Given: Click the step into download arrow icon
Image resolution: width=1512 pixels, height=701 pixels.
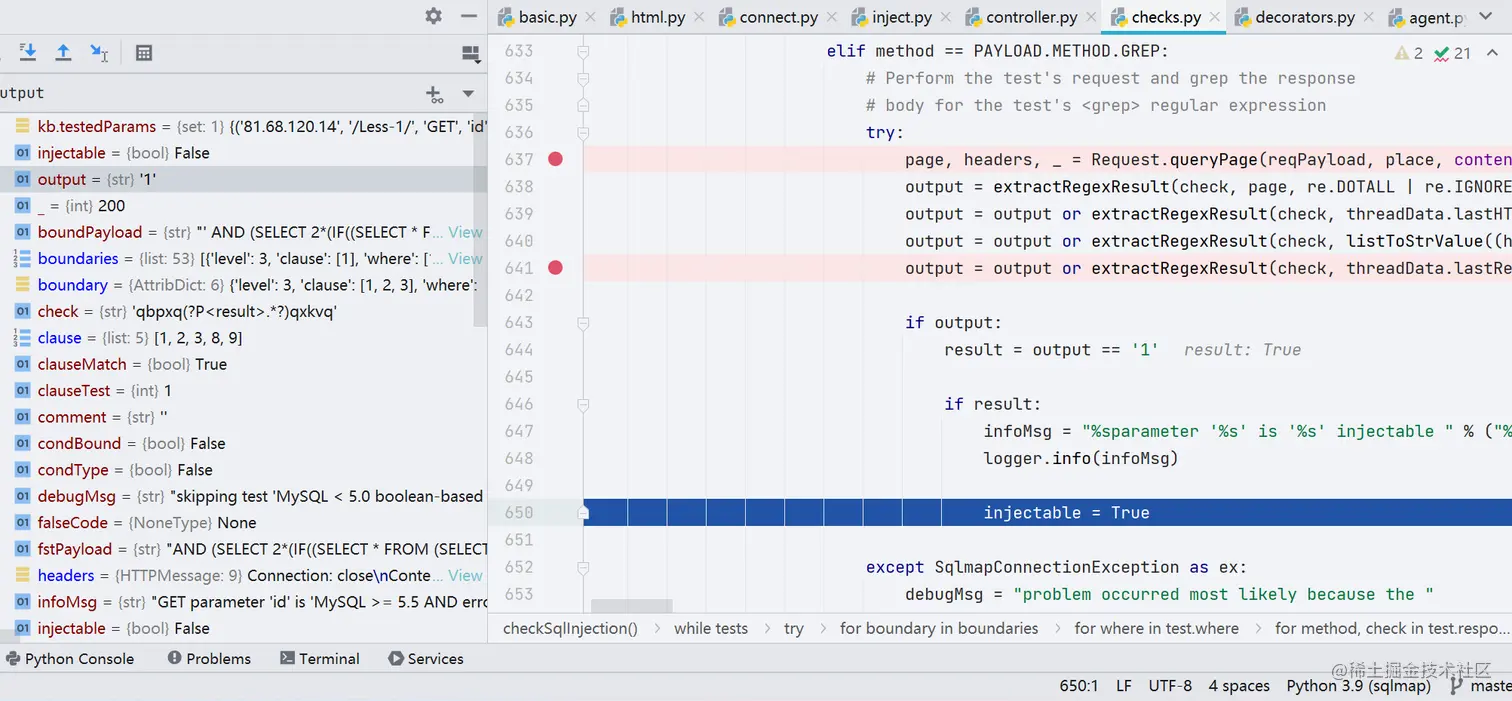Looking at the screenshot, I should click(x=27, y=52).
